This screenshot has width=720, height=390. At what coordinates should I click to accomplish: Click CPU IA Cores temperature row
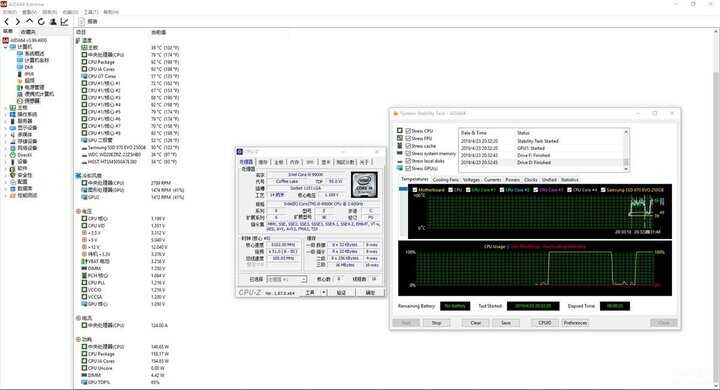pyautogui.click(x=131, y=69)
